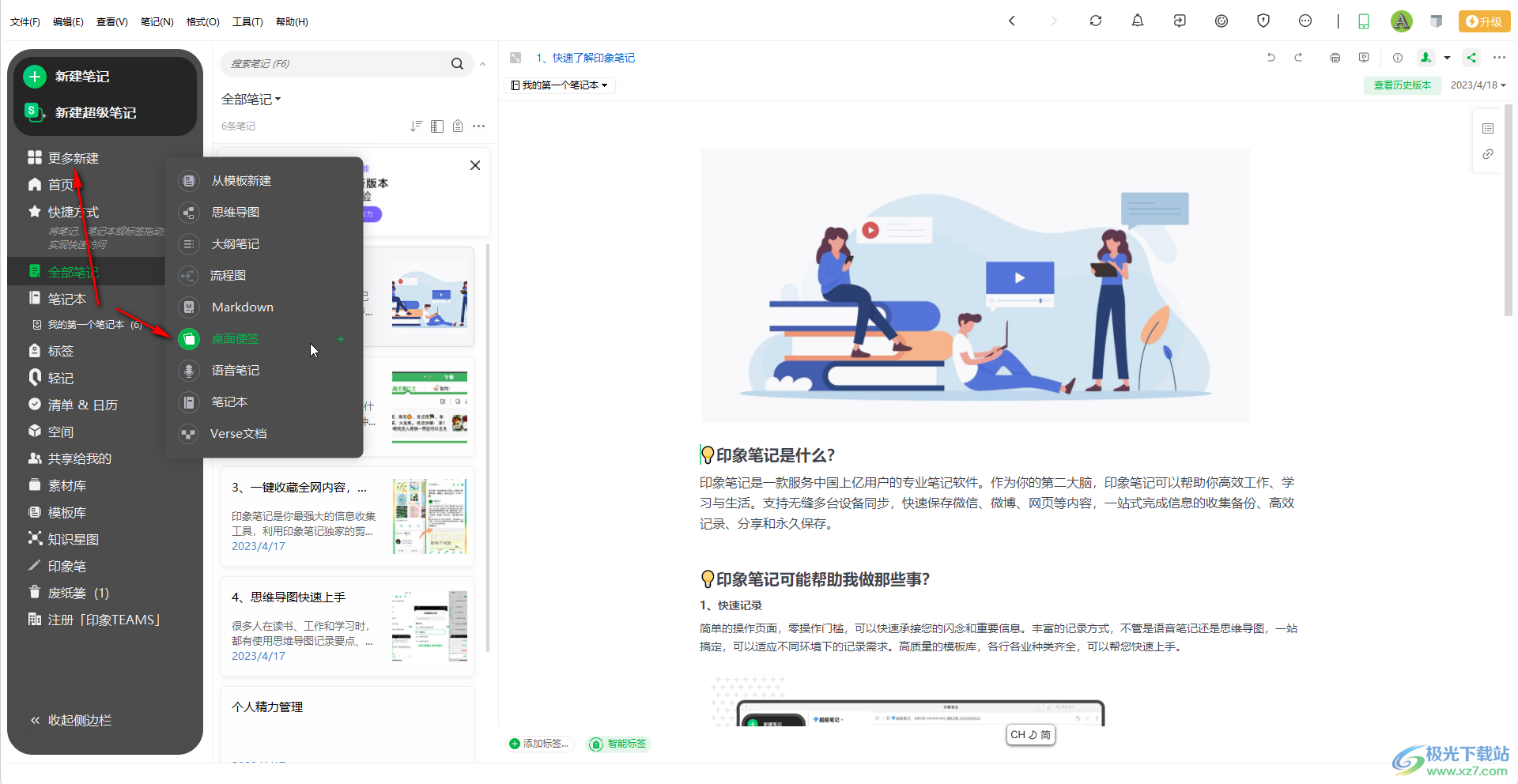The image size is (1518, 784).
Task: Open the notifications bell
Action: click(x=1138, y=21)
